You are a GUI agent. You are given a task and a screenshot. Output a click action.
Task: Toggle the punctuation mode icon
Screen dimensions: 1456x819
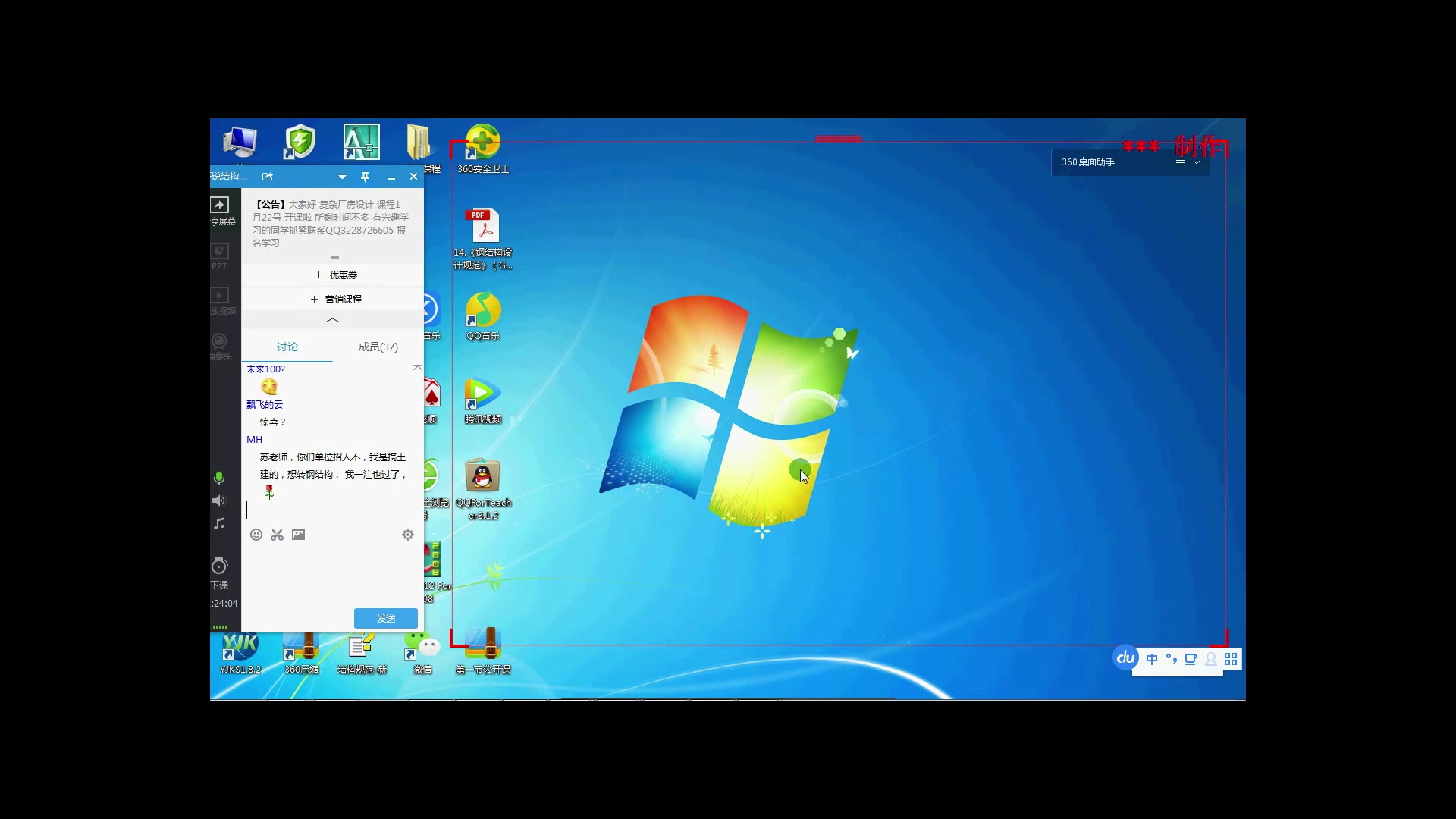coord(1172,659)
